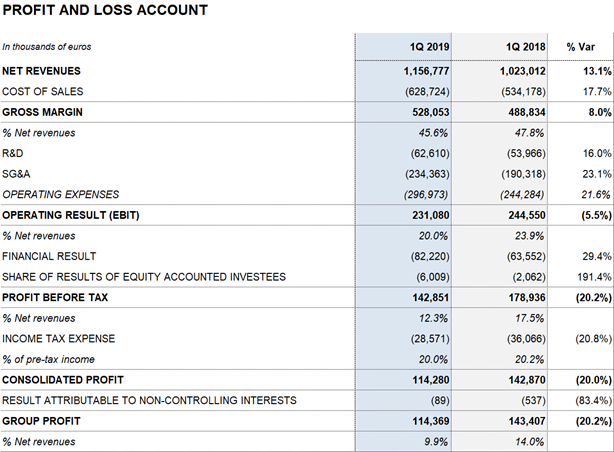
Task: Select CONSOLIDATED PROFIT 114,280 value
Action: 431,380
